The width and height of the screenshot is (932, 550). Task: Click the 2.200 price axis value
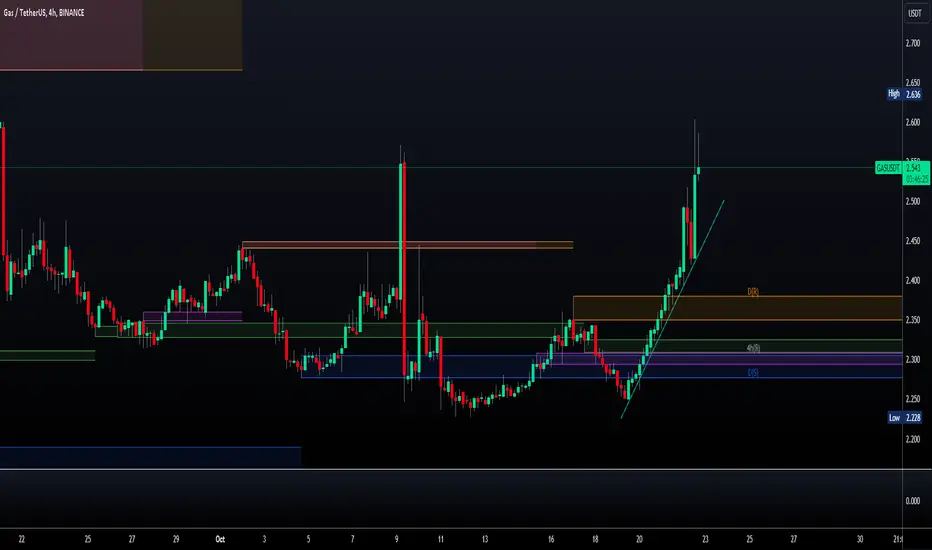coord(913,439)
